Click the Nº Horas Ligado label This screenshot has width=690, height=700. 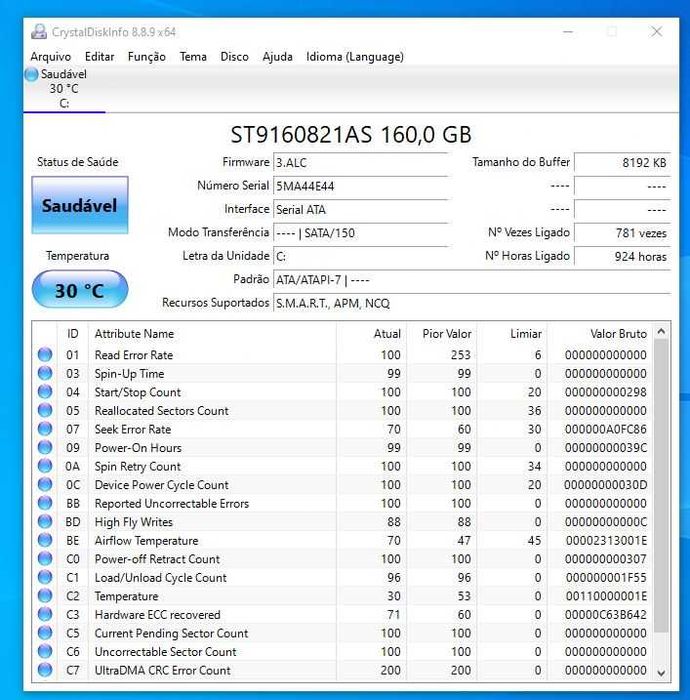pyautogui.click(x=527, y=256)
